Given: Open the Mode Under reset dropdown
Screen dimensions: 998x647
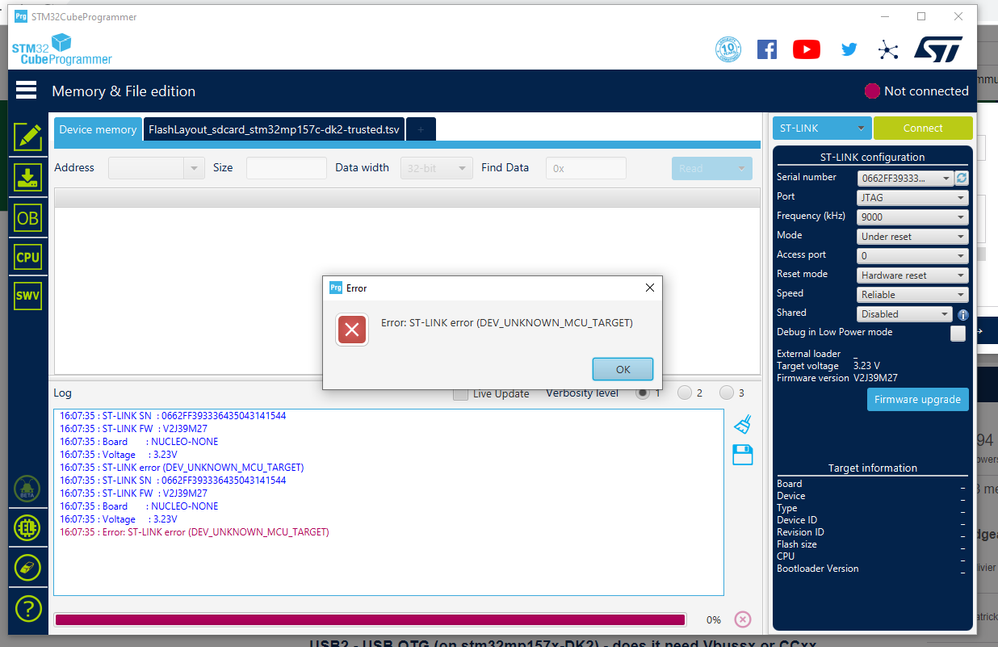Looking at the screenshot, I should tap(912, 237).
